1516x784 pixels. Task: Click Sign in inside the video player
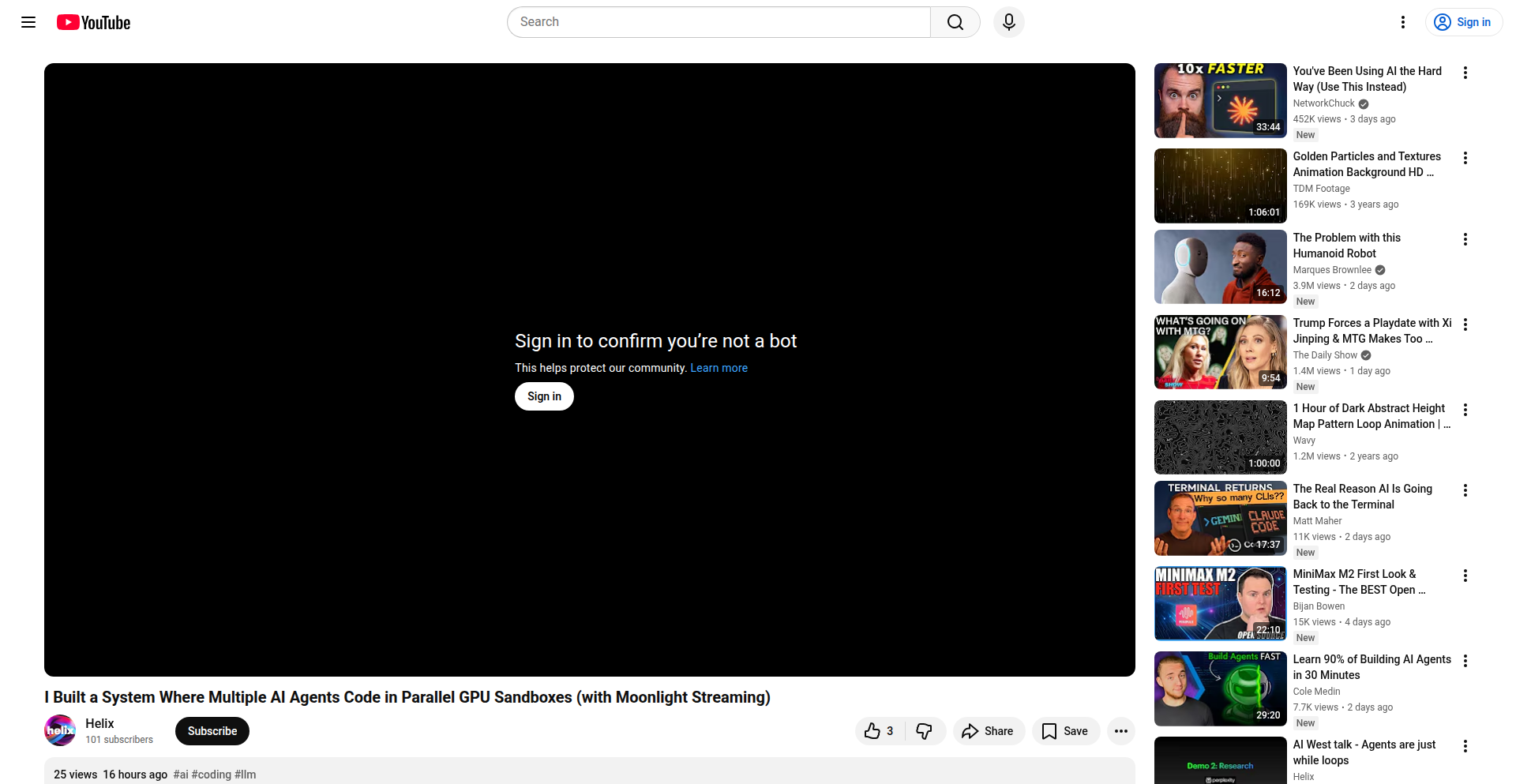point(545,396)
